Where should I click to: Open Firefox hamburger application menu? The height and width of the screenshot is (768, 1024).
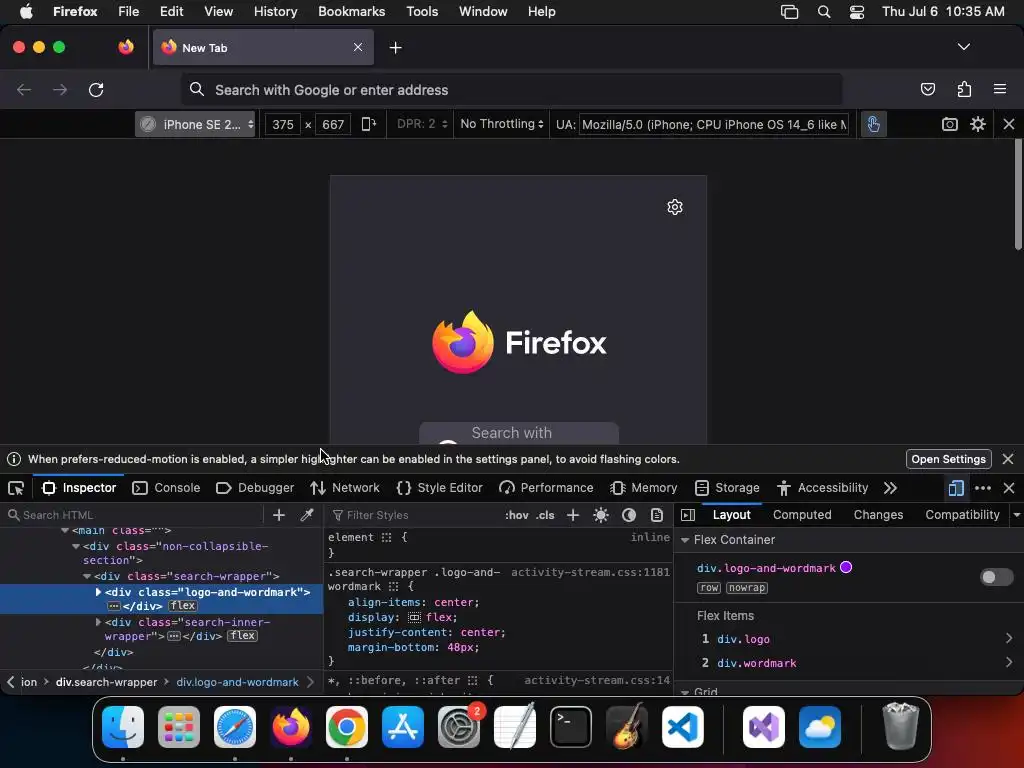click(x=999, y=89)
